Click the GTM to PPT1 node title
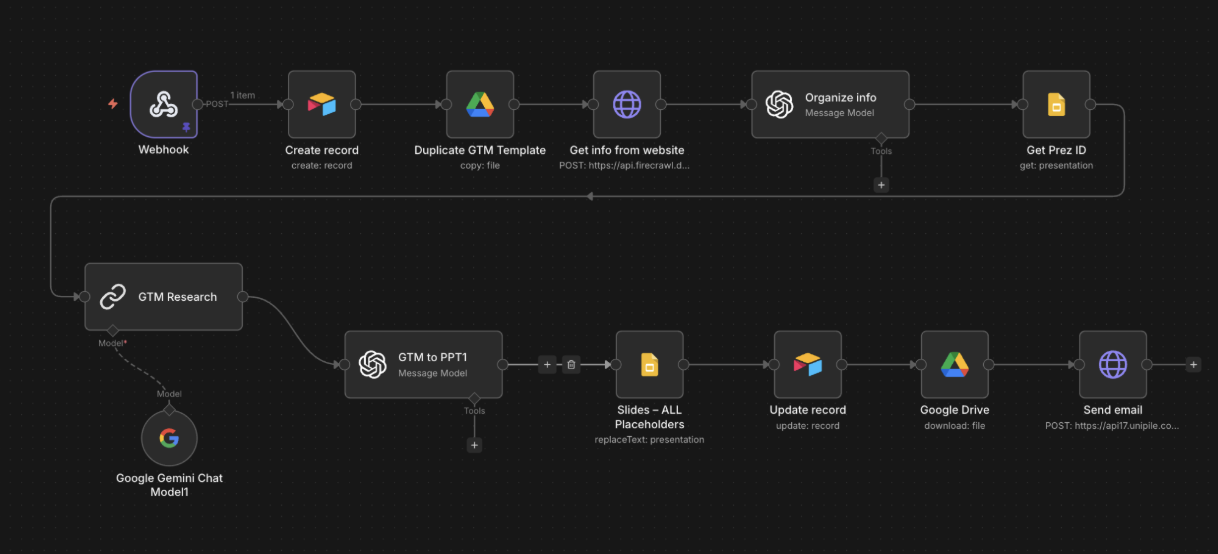The height and width of the screenshot is (554, 1218). 434,357
